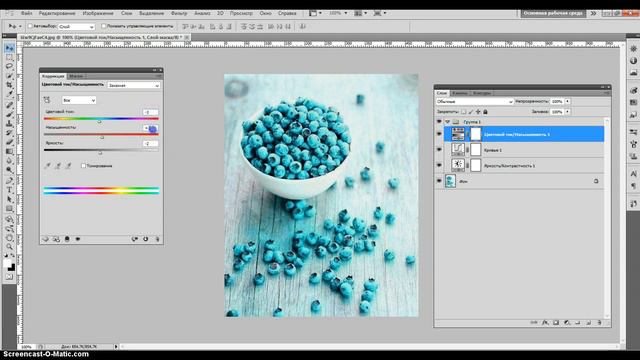Image resolution: width=640 pixels, height=360 pixels.
Task: Enable Показать управляющие элементы checkbox
Action: coord(103,26)
